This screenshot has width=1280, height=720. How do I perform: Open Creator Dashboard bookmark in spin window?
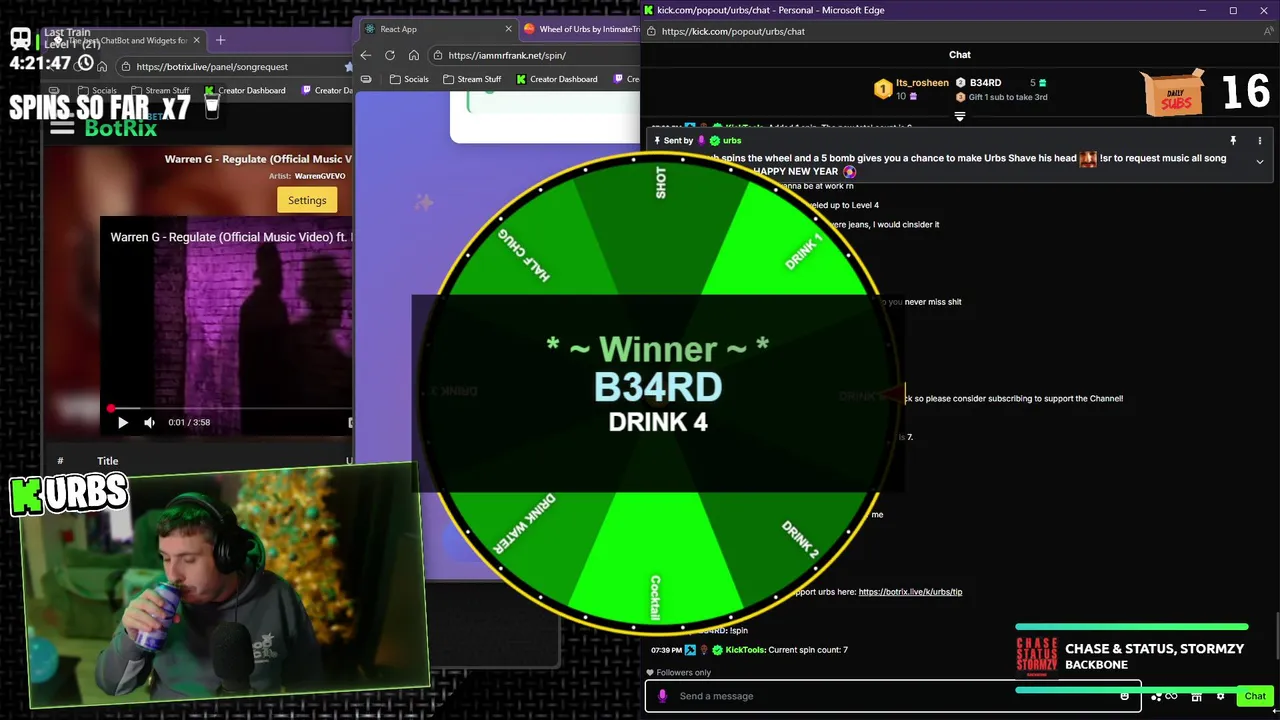pyautogui.click(x=556, y=79)
